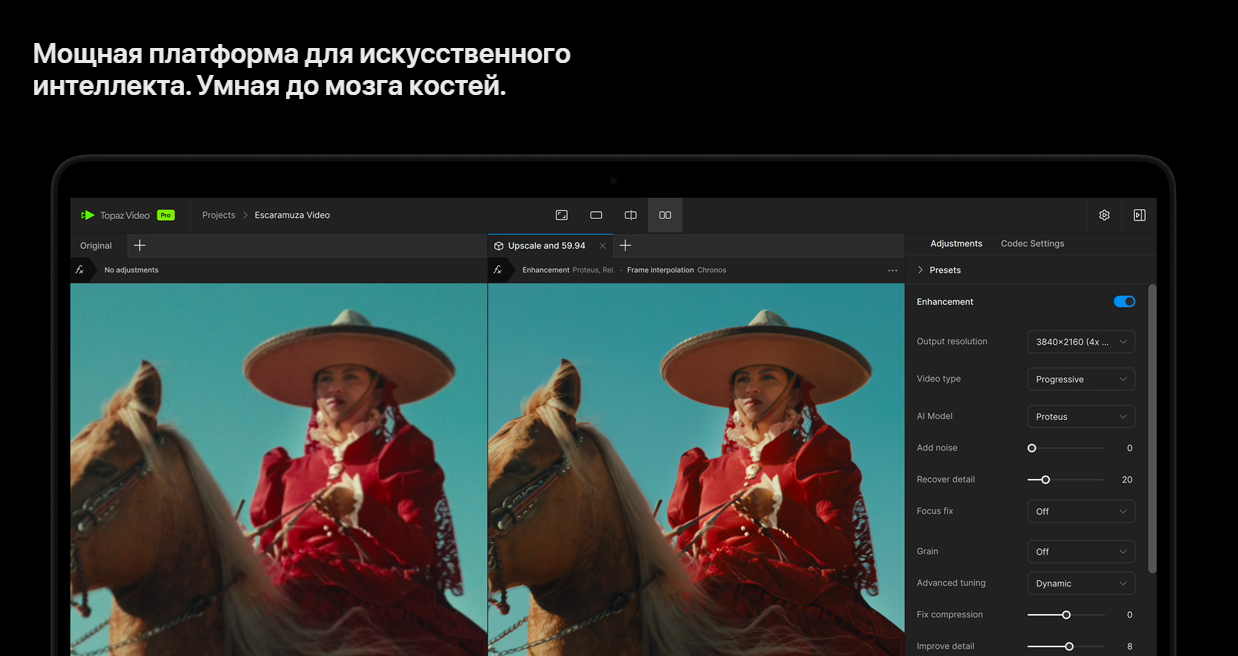Open the Output resolution dropdown
Viewport: 1238px width, 656px height.
[x=1081, y=342]
